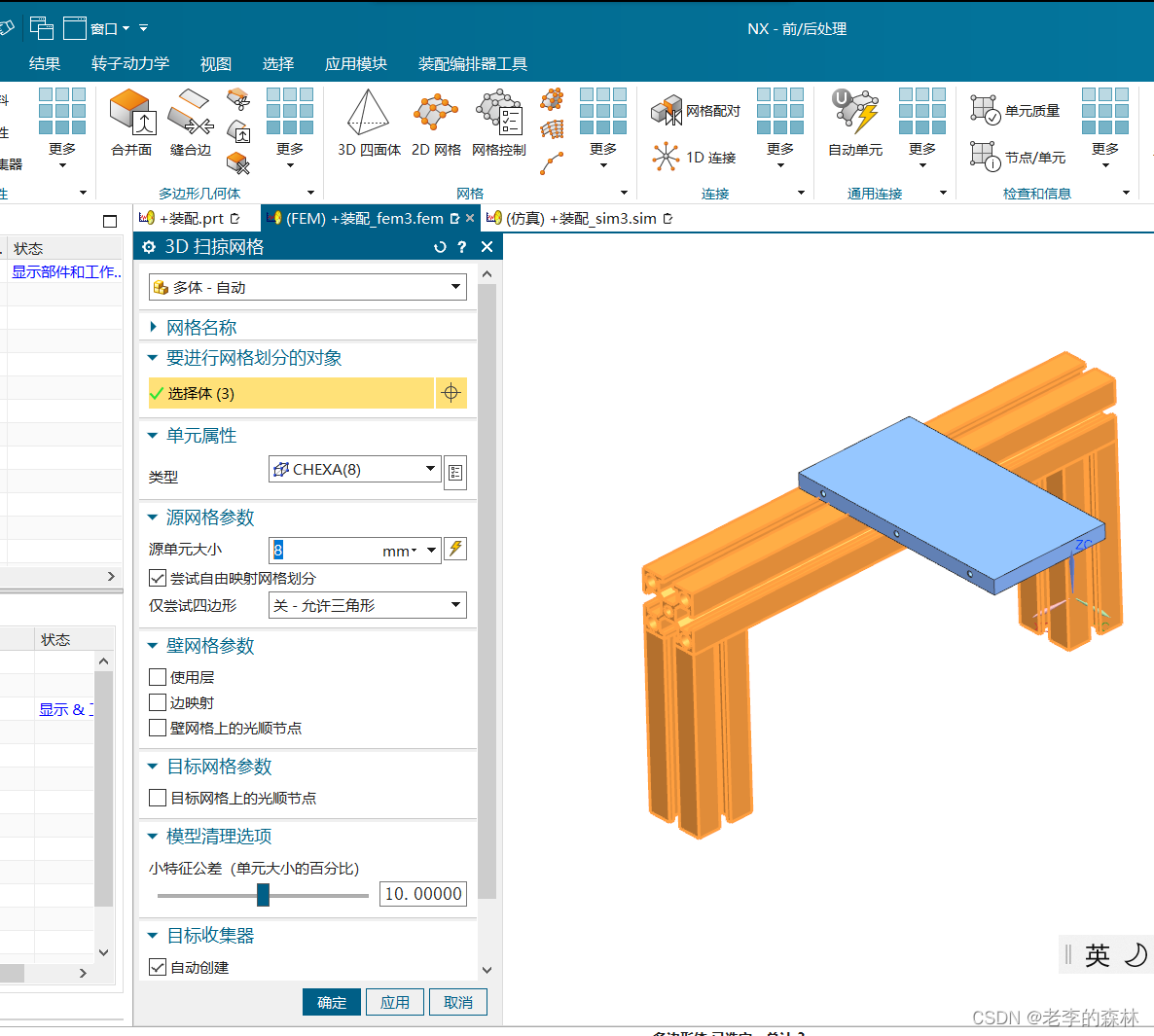This screenshot has height=1036, width=1154.
Task: Collapse the 源网格参数 section
Action: (x=153, y=518)
